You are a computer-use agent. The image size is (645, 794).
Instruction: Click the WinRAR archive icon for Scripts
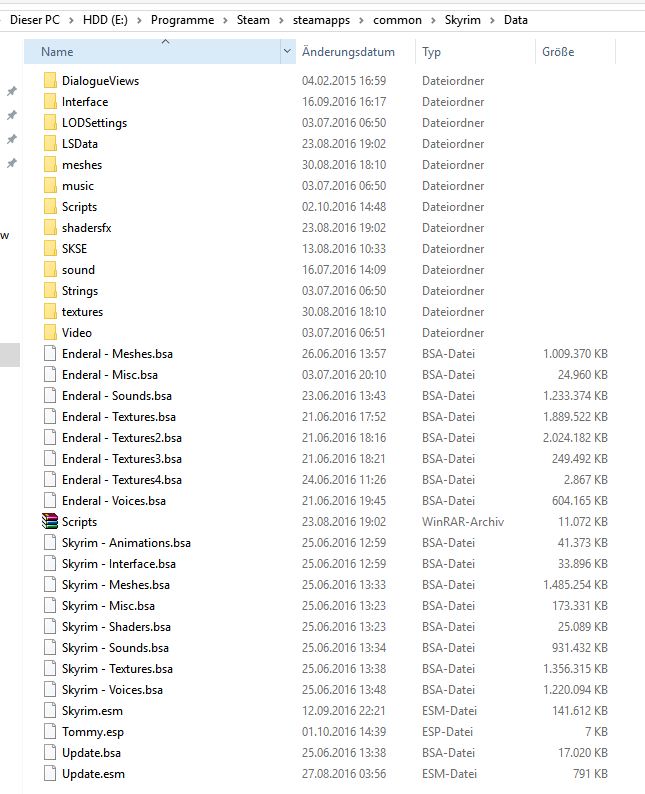click(50, 521)
